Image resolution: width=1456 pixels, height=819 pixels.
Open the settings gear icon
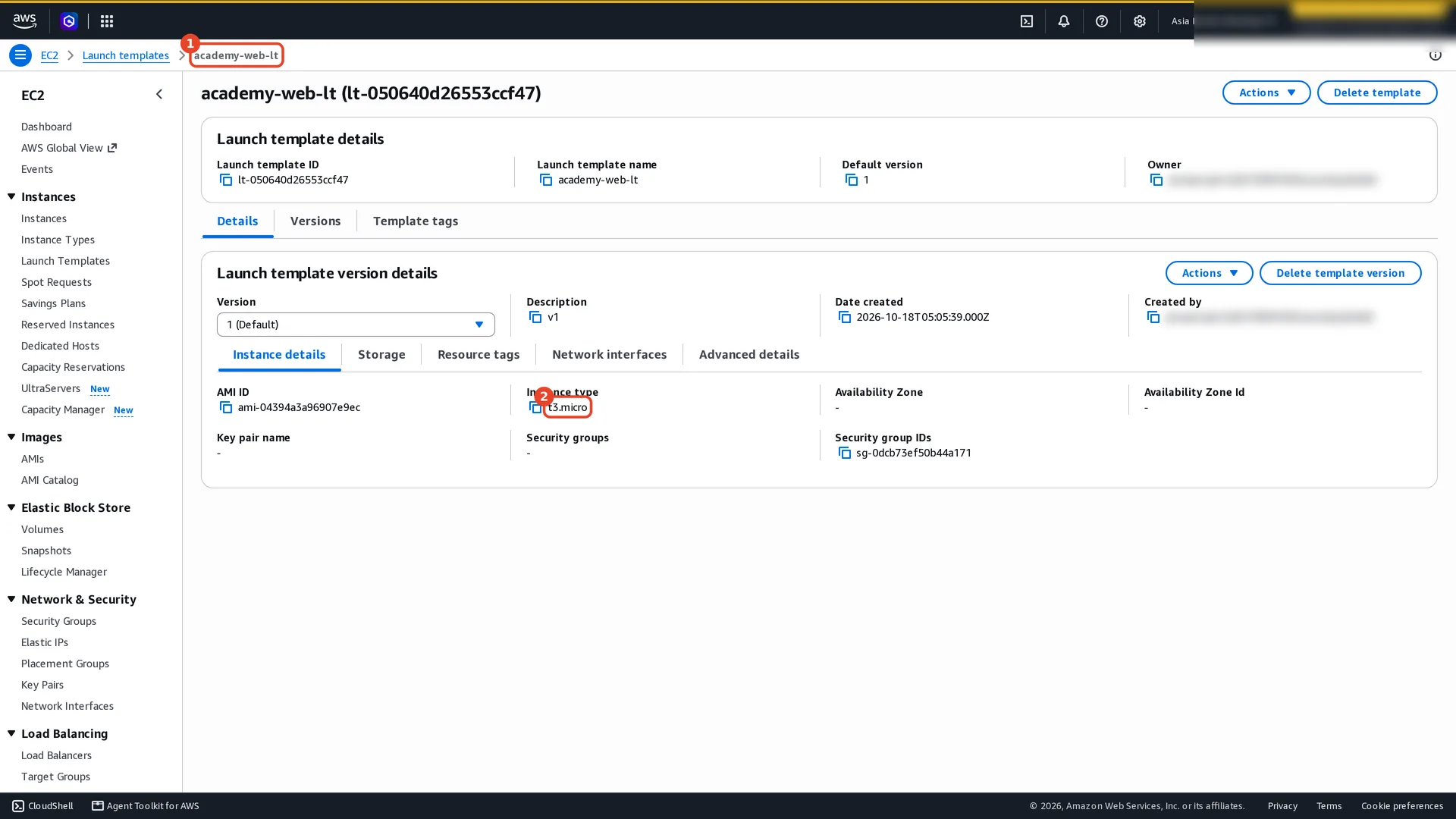[x=1140, y=21]
